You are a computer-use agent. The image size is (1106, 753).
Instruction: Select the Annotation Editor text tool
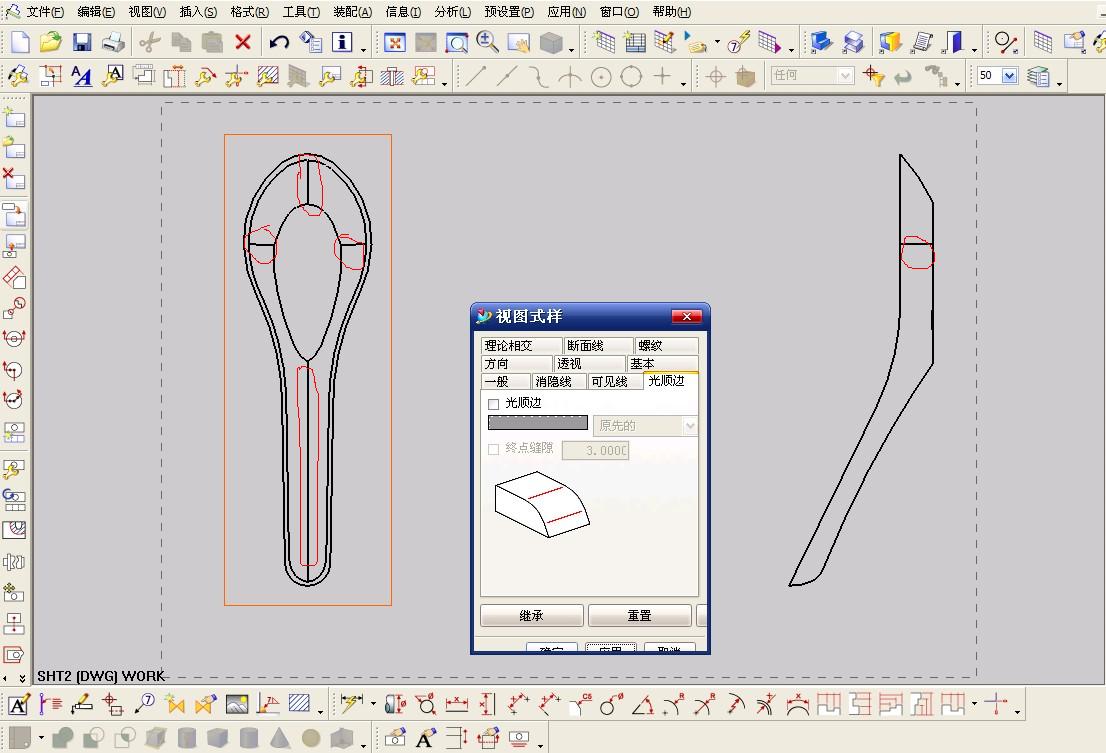pos(18,704)
